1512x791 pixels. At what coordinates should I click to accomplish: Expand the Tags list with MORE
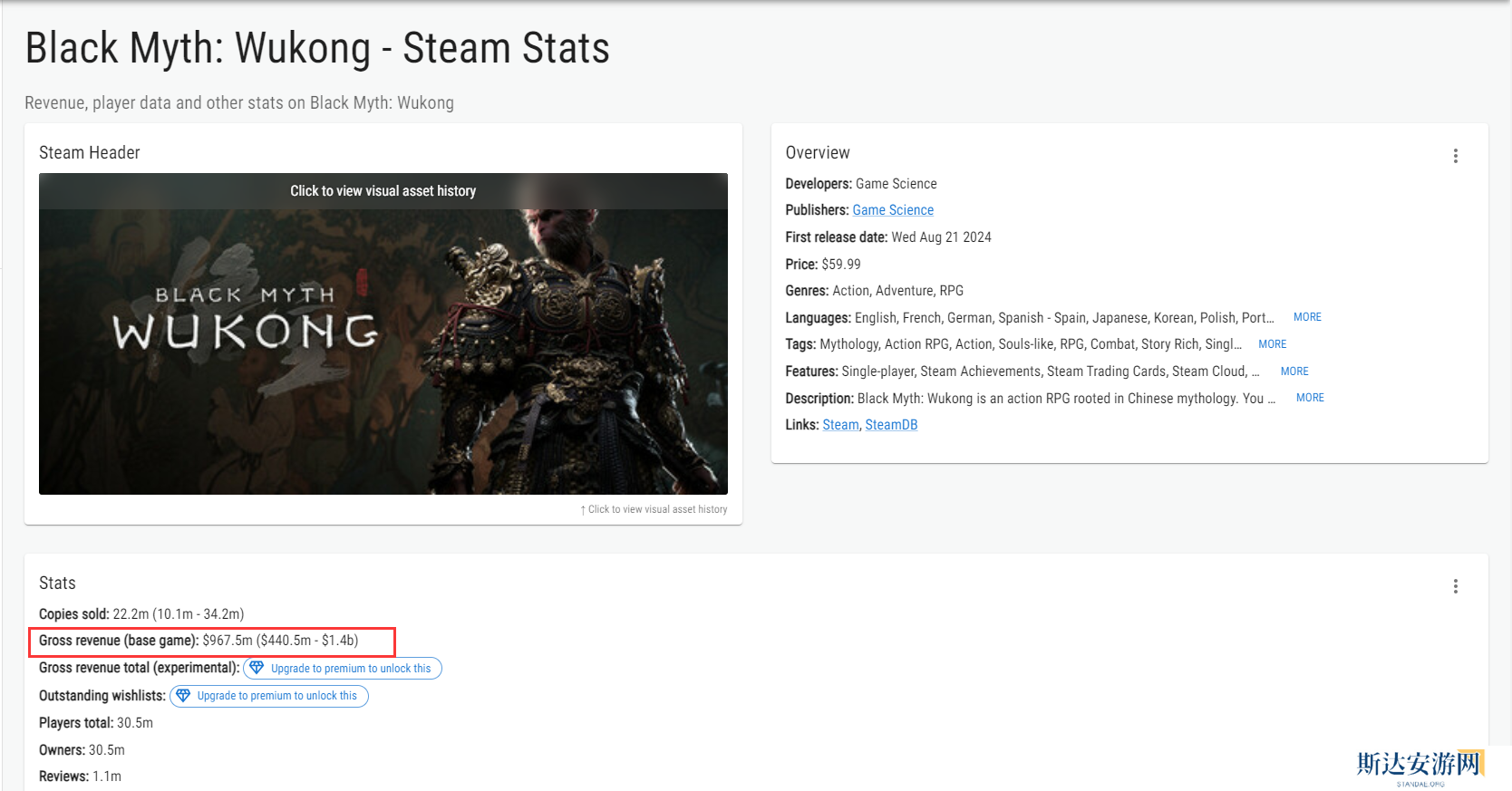click(1272, 344)
